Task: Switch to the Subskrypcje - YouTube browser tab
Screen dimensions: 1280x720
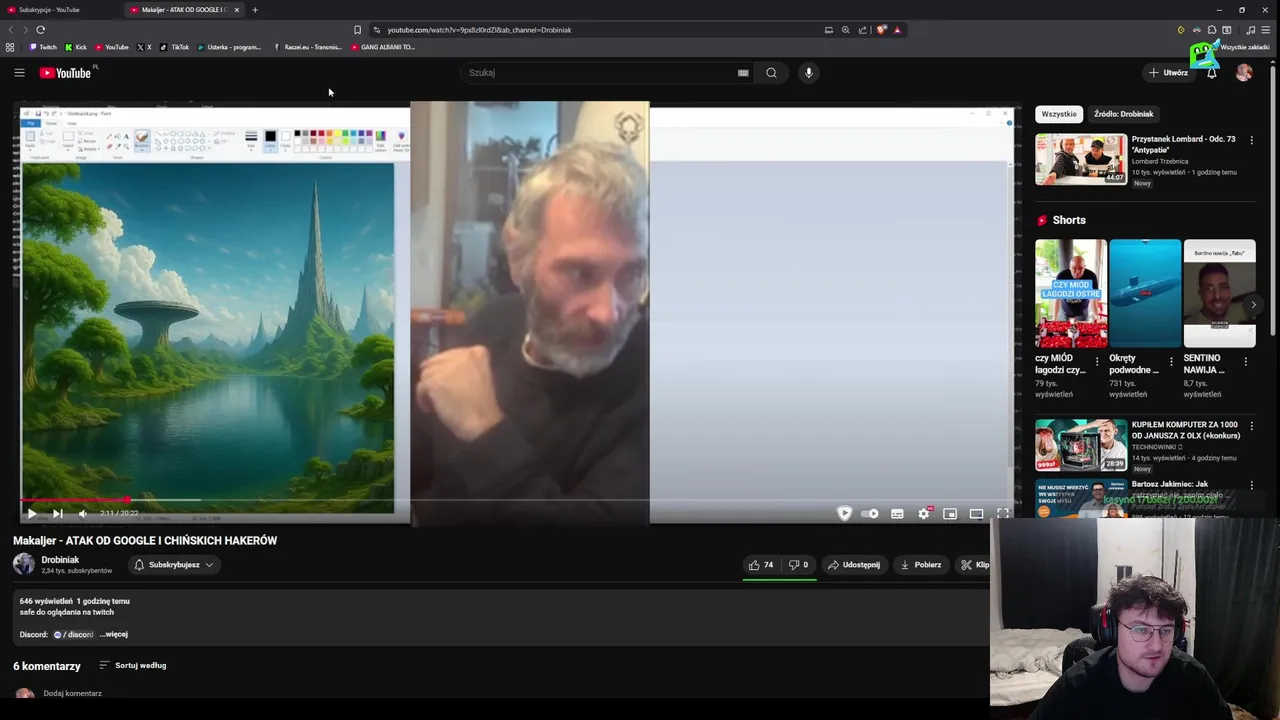Action: pyautogui.click(x=60, y=10)
